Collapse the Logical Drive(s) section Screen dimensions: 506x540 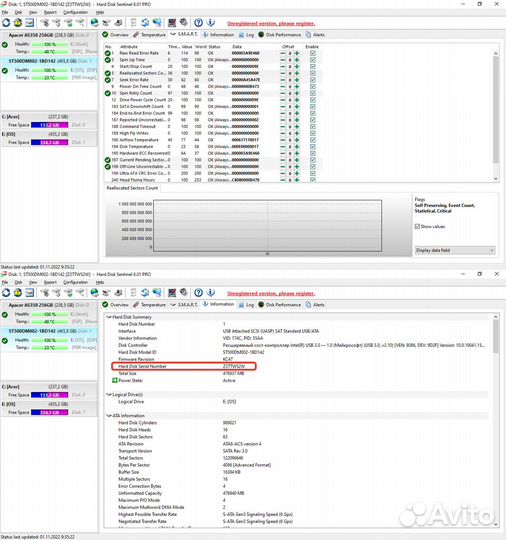pos(109,395)
